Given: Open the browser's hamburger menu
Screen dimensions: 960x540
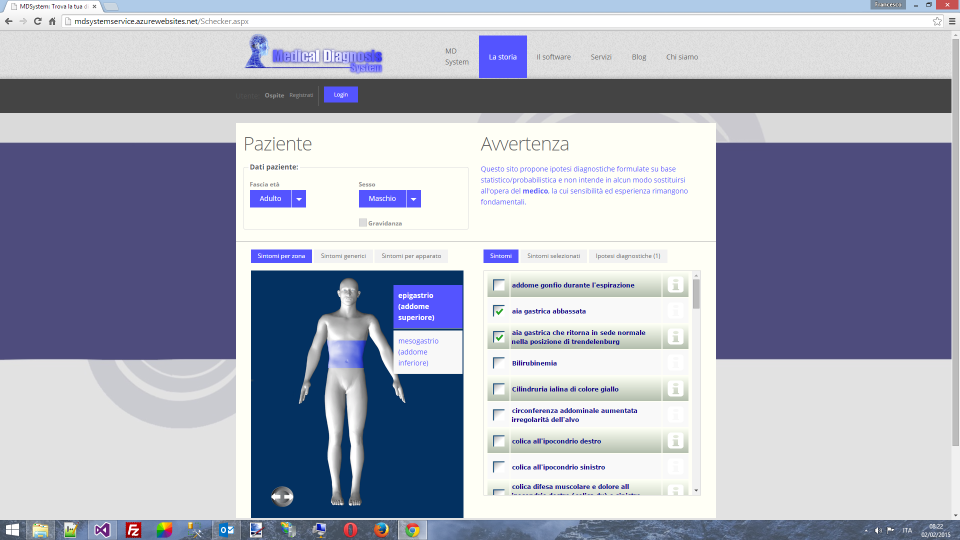Looking at the screenshot, I should click(951, 20).
